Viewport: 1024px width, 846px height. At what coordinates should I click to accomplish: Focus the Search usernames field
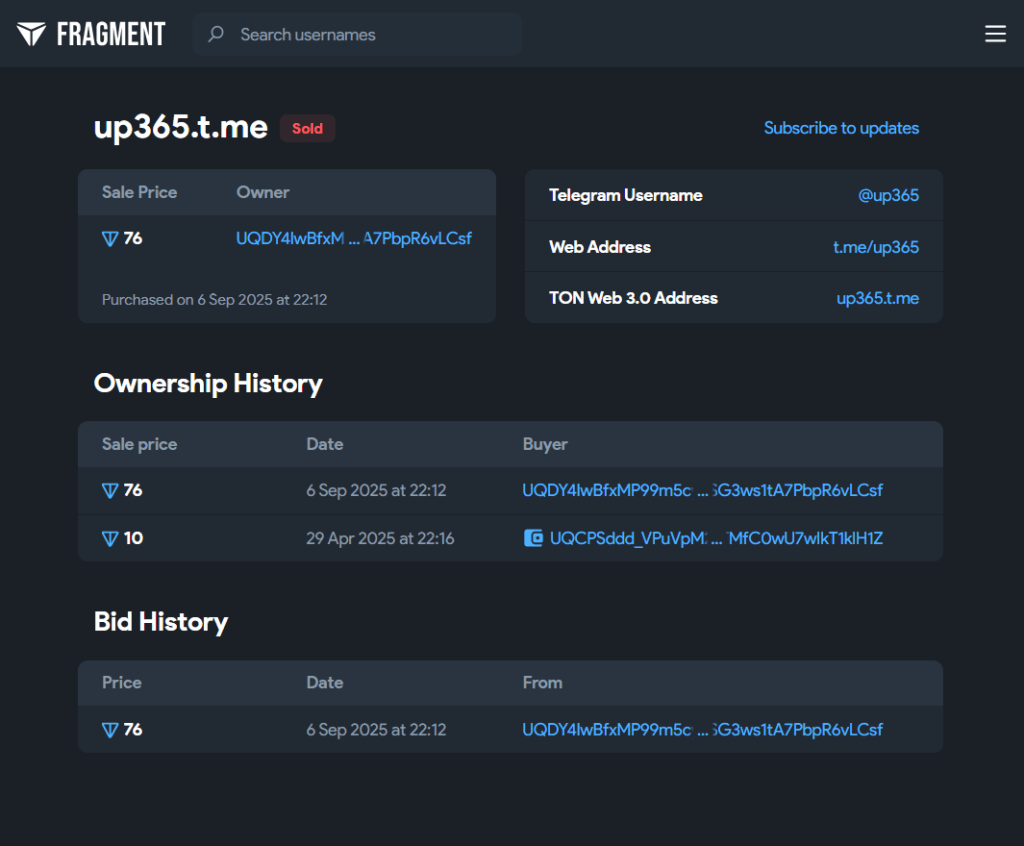pyautogui.click(x=370, y=34)
